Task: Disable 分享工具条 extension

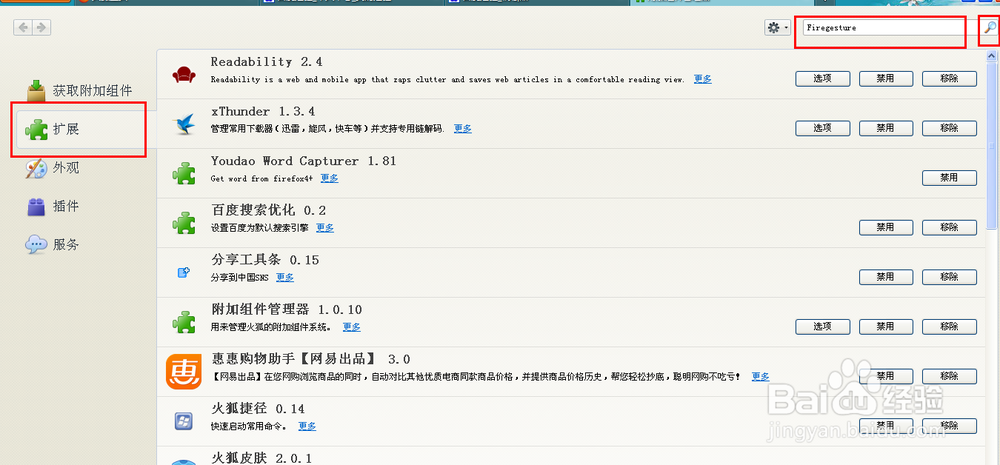Action: (885, 277)
